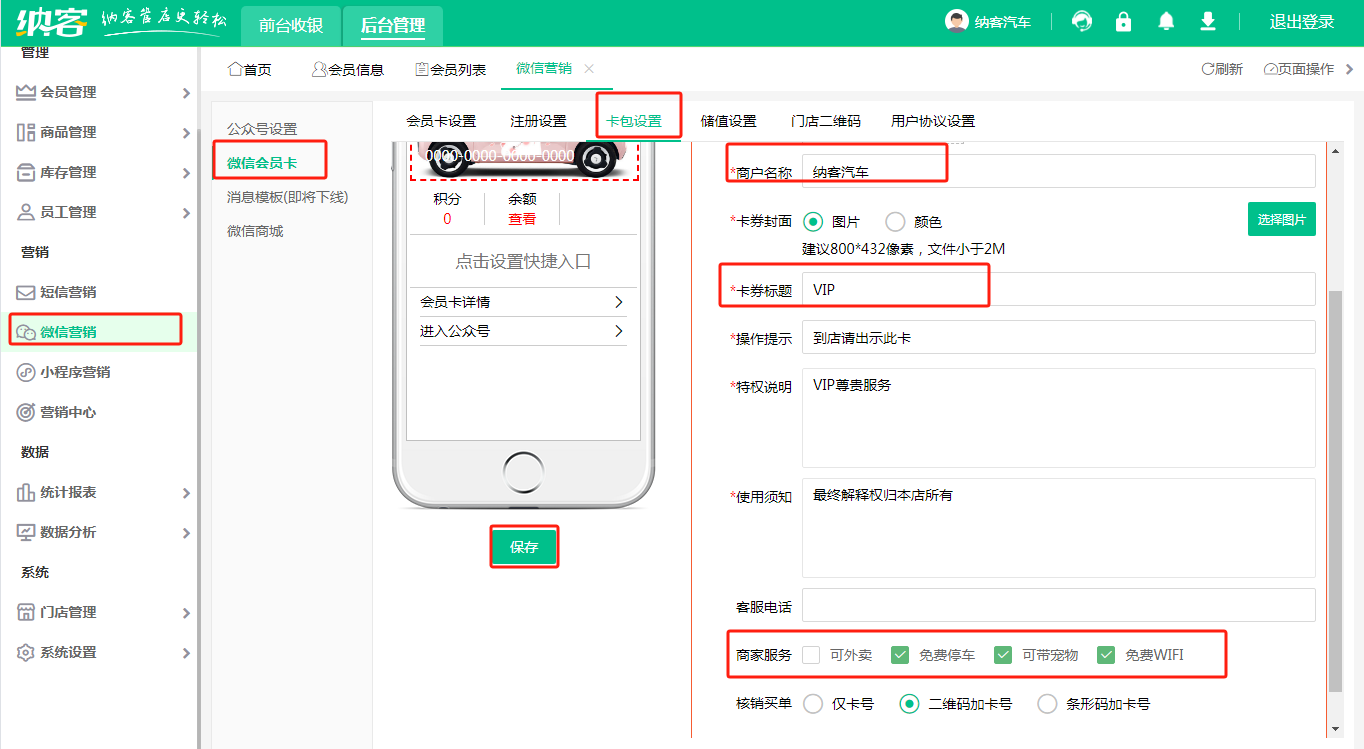
Task: Click the download arrow icon in header
Action: [x=1208, y=21]
